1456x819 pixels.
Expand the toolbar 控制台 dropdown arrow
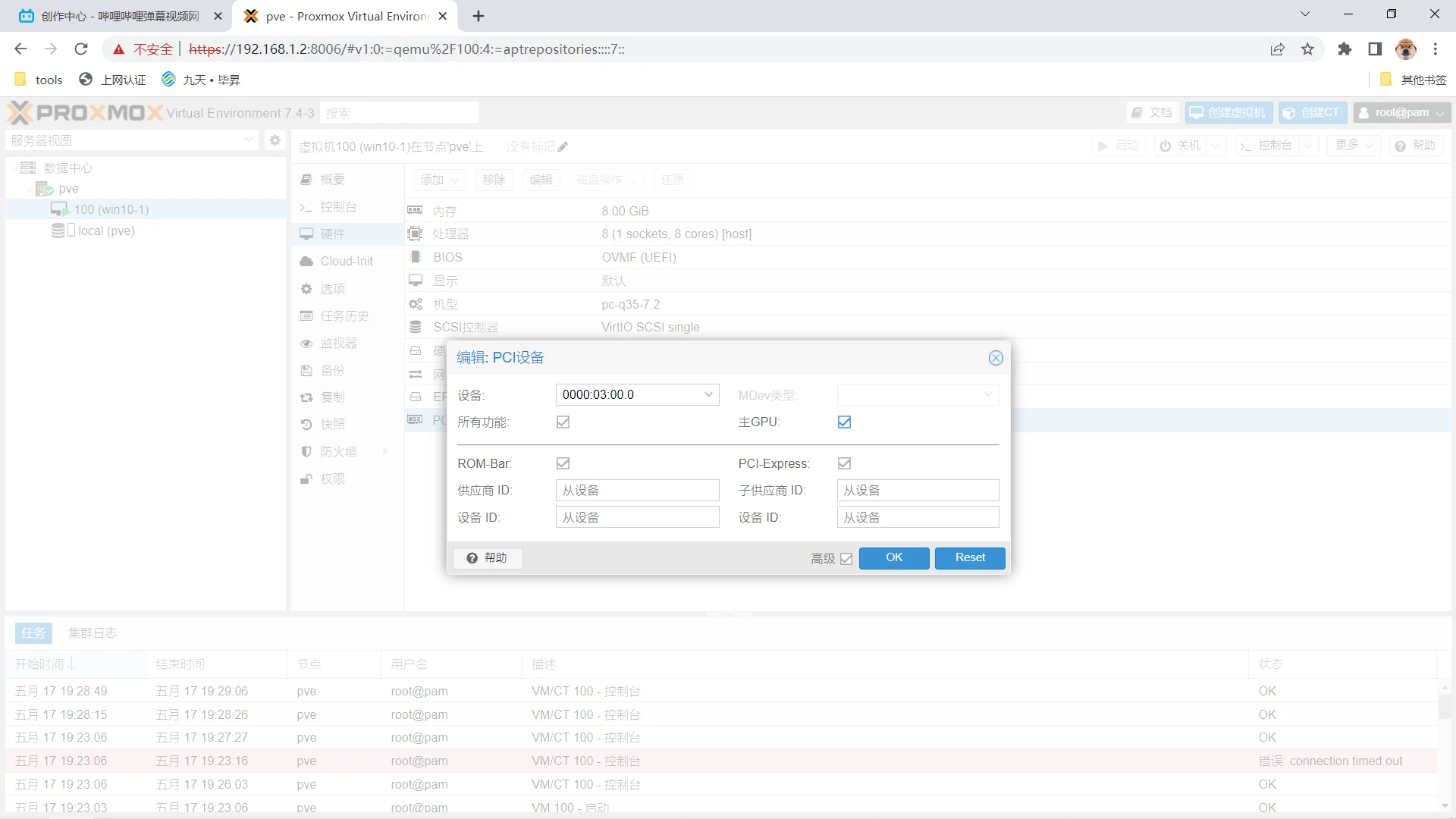1307,145
